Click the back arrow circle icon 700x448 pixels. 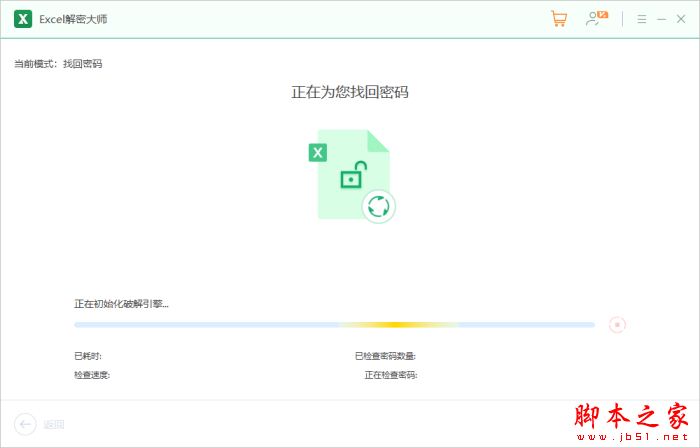coord(25,424)
